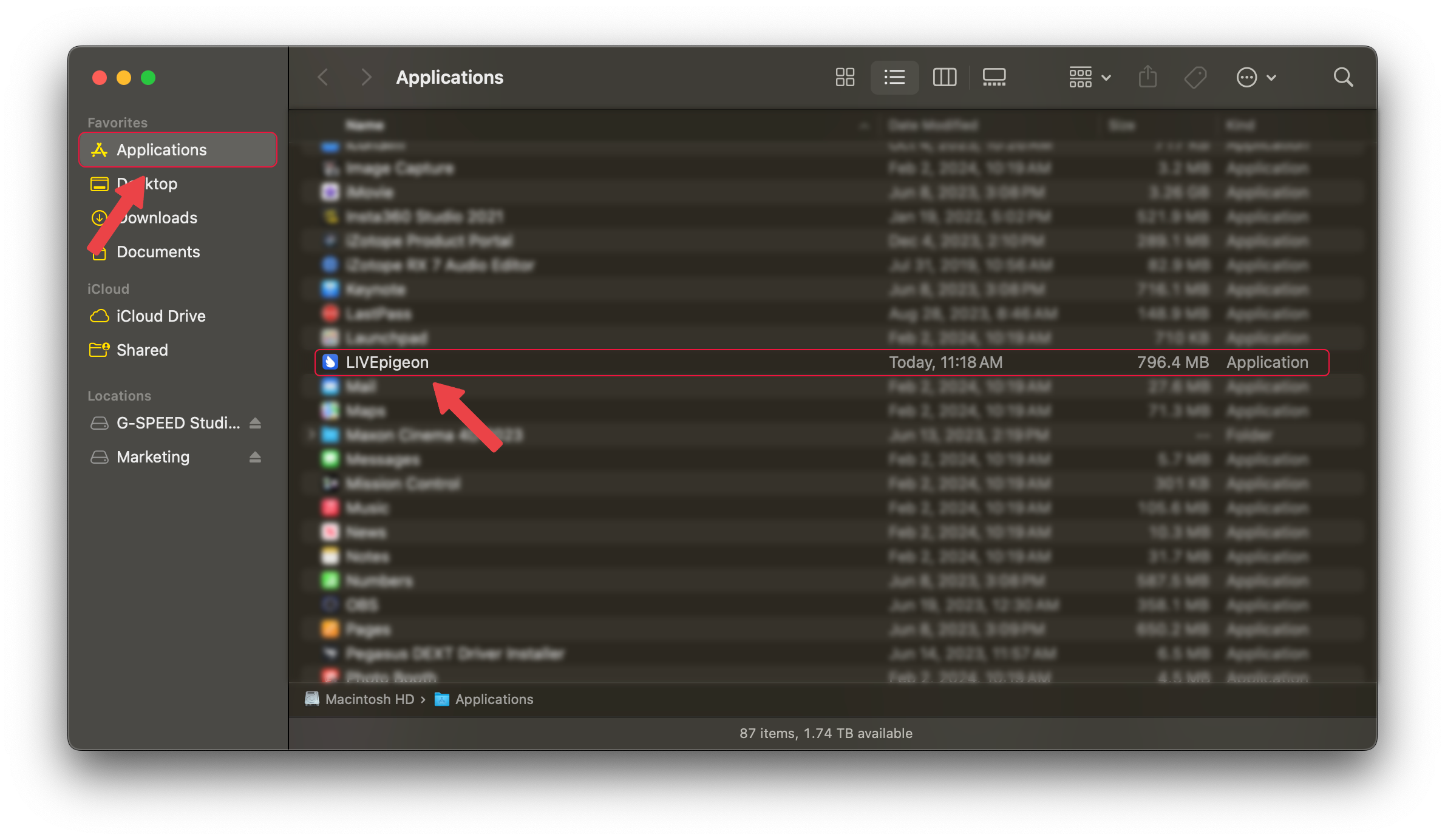Switch to column view
Screen dimensions: 1445x840
point(944,77)
